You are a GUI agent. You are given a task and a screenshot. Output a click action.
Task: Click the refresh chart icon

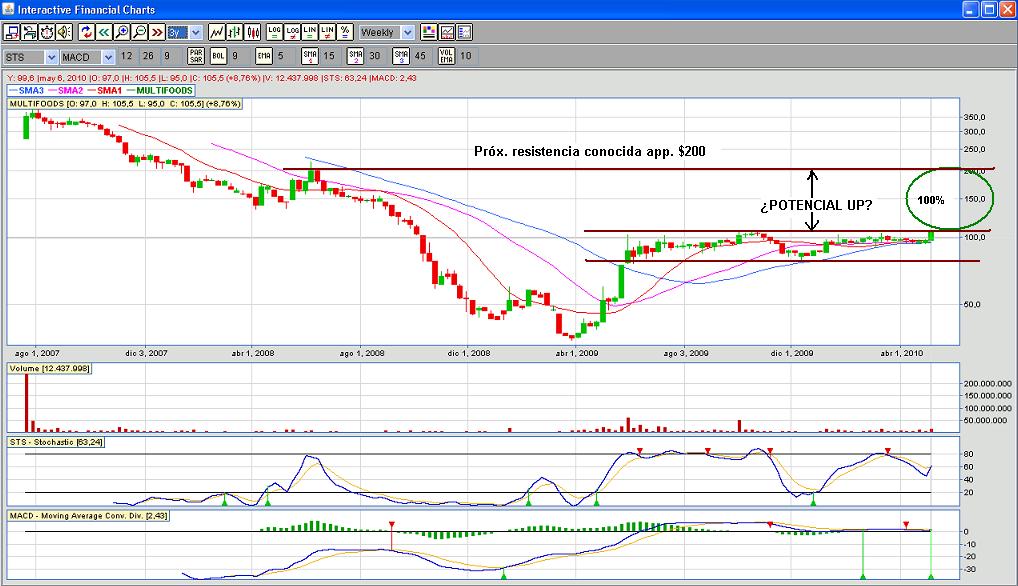[86, 33]
